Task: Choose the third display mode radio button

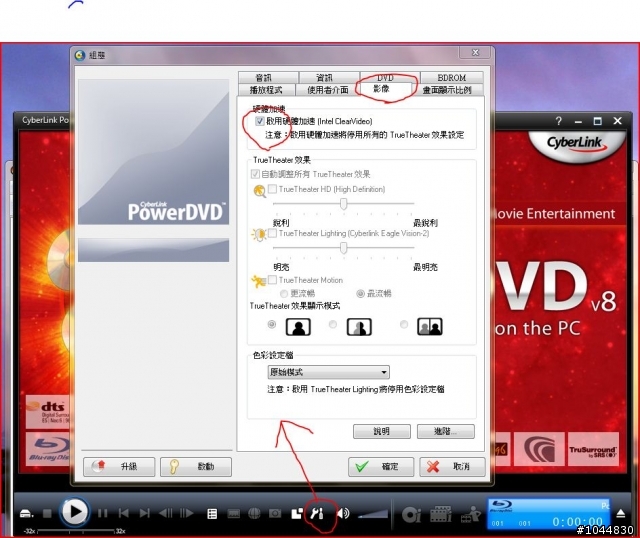Action: pos(404,325)
